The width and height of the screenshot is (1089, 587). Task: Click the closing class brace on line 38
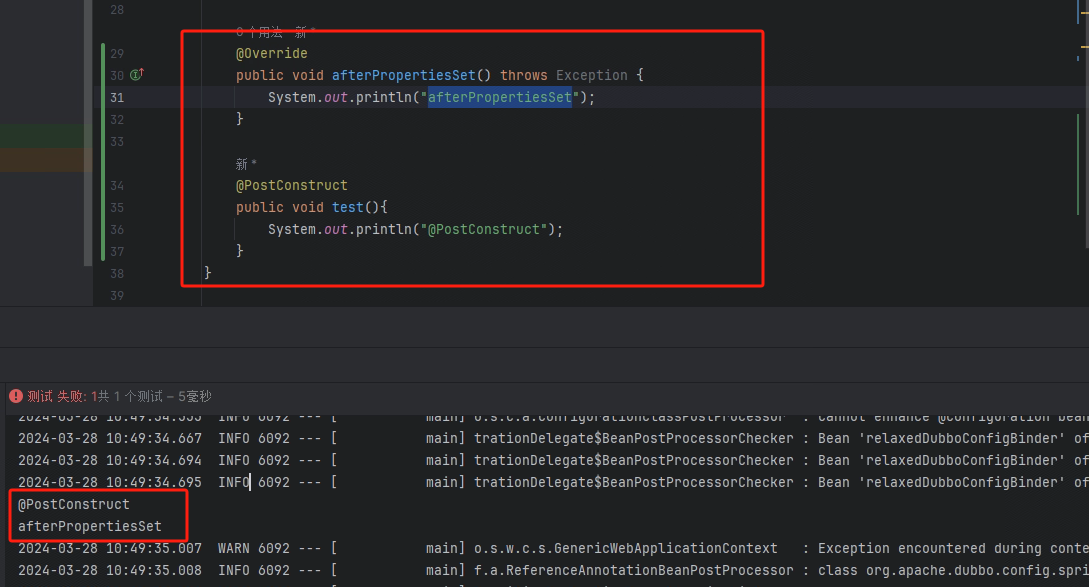(x=208, y=273)
